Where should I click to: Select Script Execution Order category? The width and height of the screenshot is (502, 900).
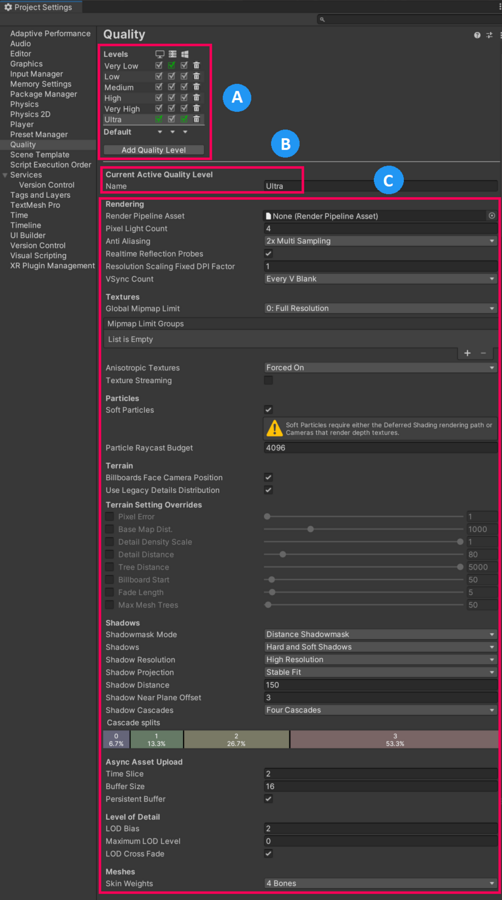pyautogui.click(x=50, y=165)
